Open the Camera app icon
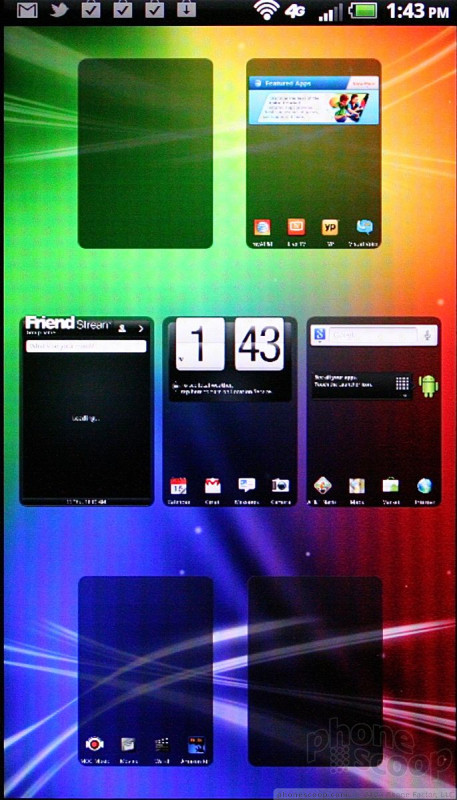Viewport: 457px width, 800px height. point(281,485)
